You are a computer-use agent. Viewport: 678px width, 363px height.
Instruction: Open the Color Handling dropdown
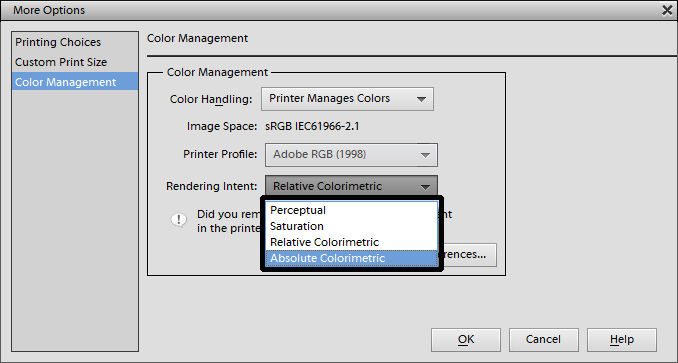pos(347,99)
